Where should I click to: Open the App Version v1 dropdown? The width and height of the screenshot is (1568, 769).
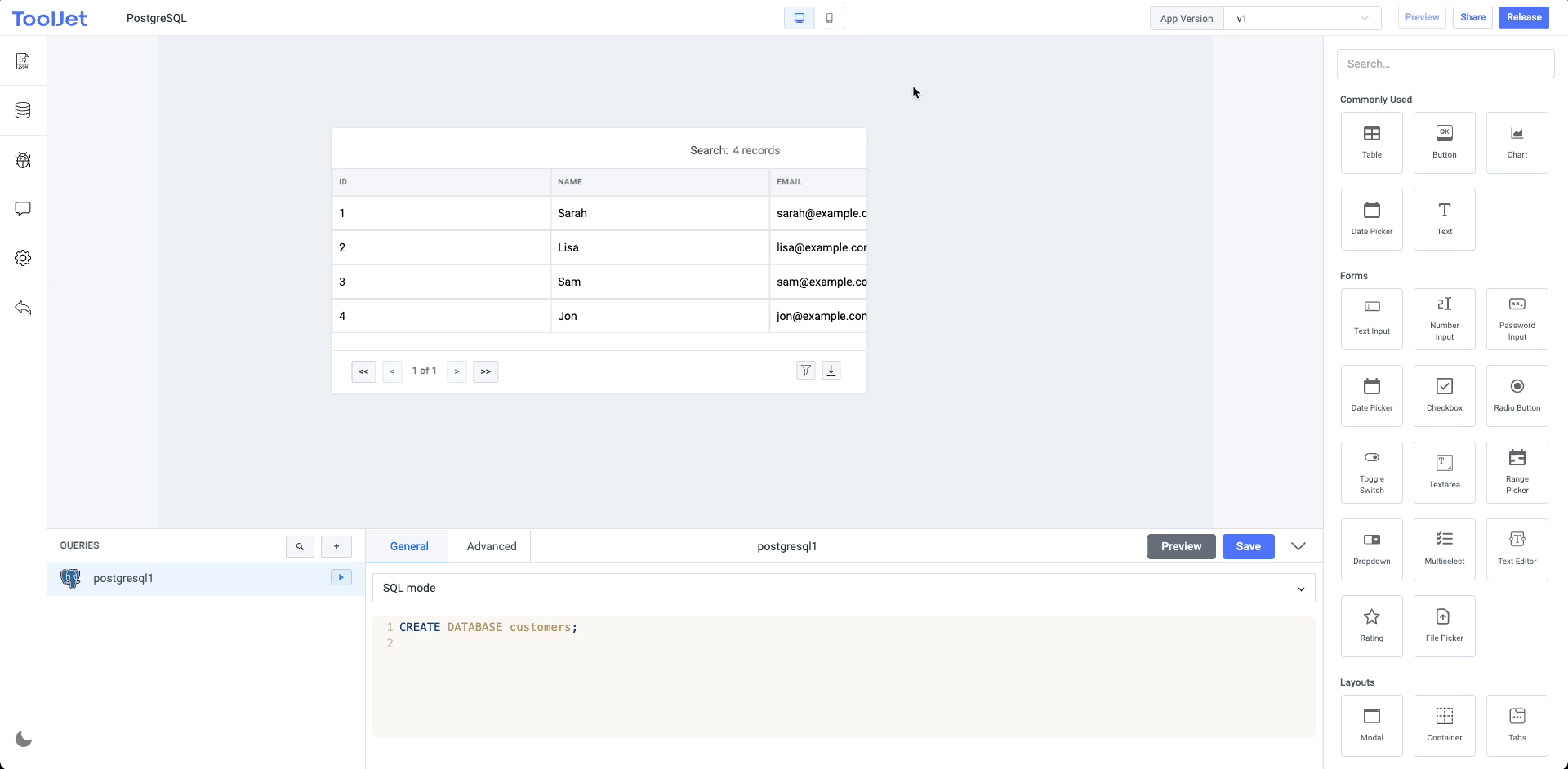(x=1302, y=18)
